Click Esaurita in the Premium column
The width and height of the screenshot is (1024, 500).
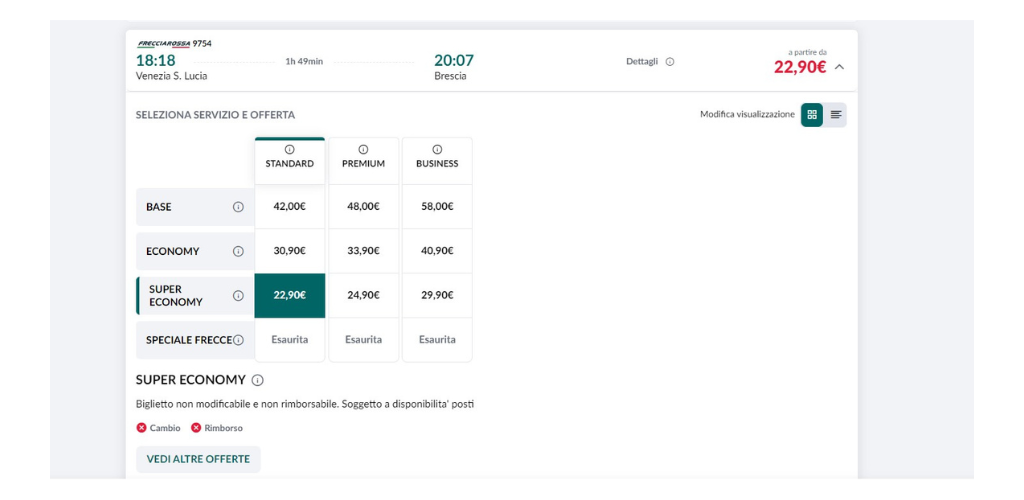click(363, 340)
